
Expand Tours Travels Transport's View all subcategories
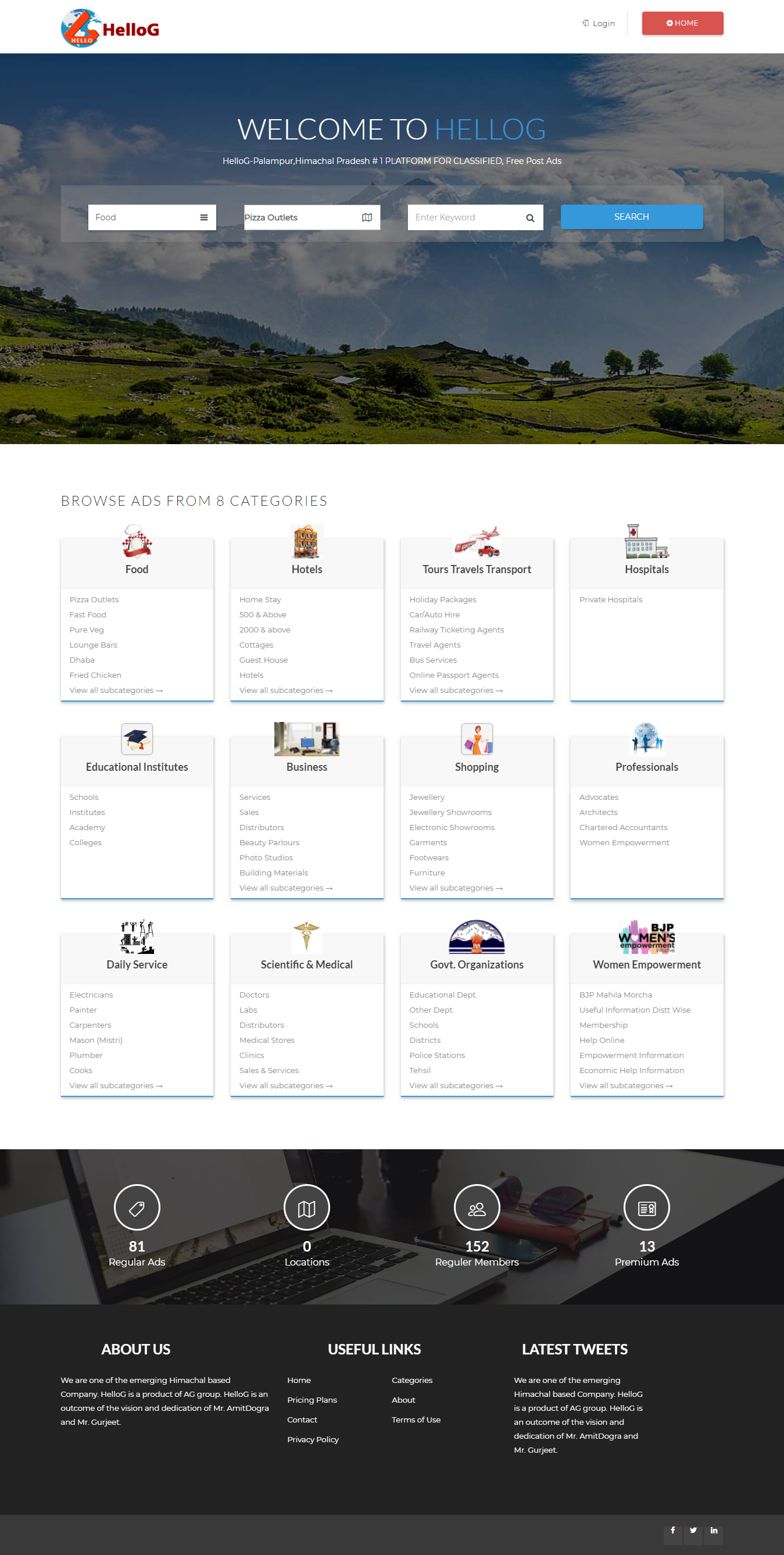[x=456, y=690]
